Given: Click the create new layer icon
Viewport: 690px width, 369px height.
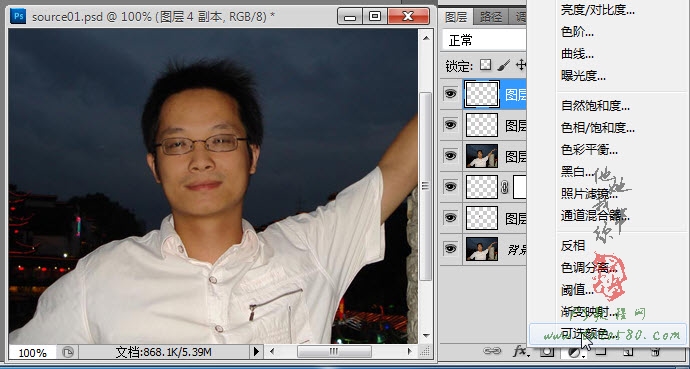Looking at the screenshot, I should 628,351.
